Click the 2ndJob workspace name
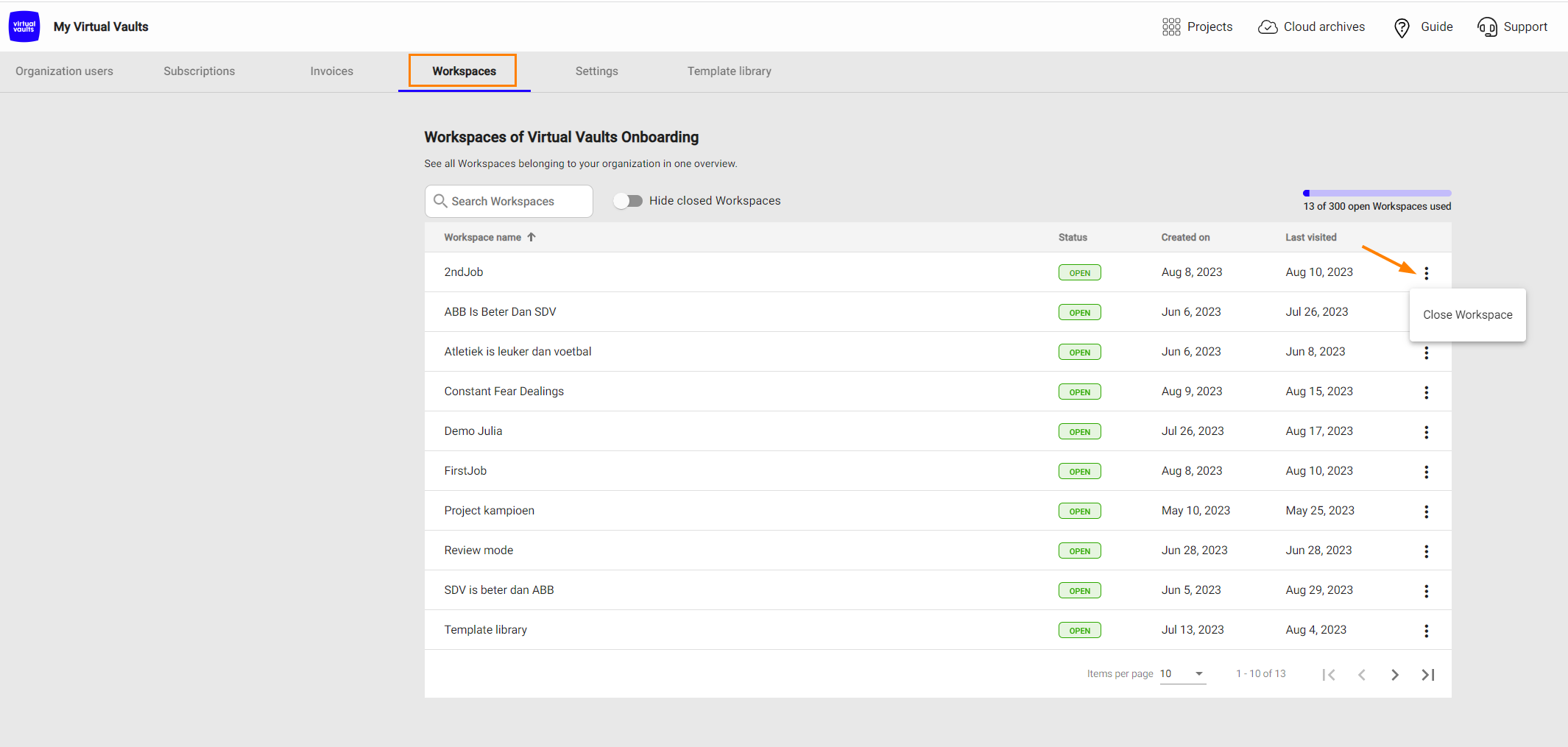 click(x=464, y=272)
